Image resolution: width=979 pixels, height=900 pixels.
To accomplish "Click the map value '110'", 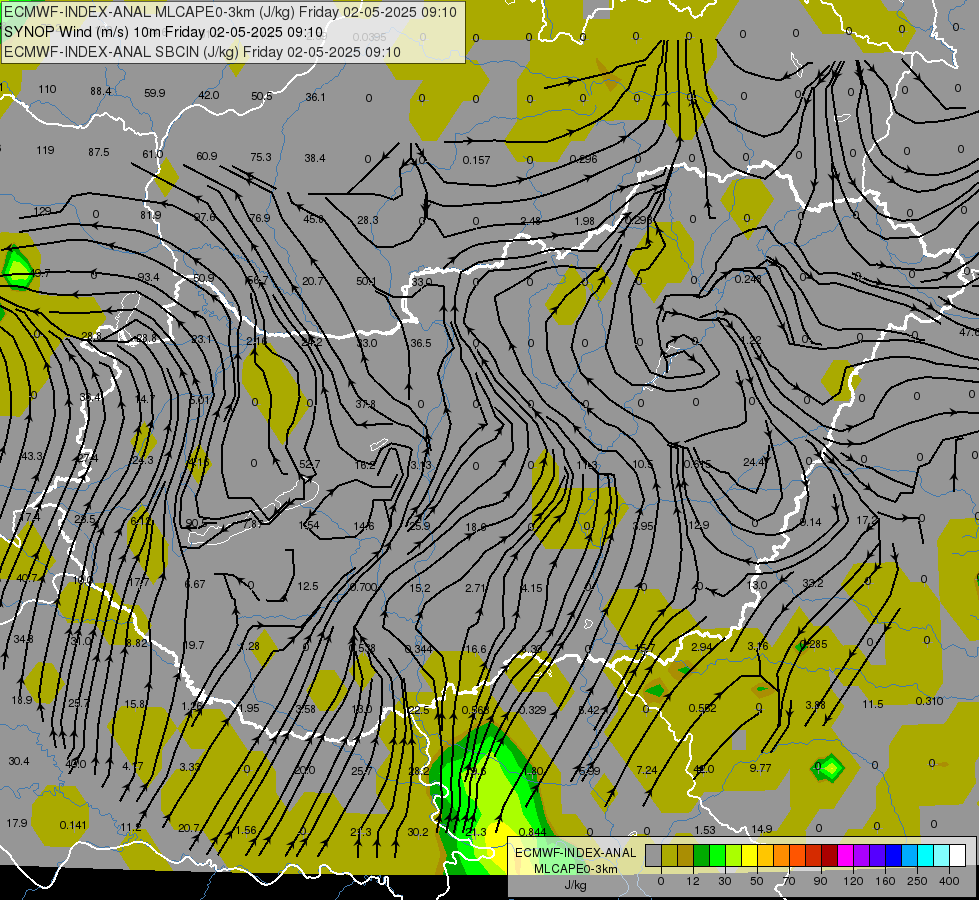I will click(x=47, y=89).
